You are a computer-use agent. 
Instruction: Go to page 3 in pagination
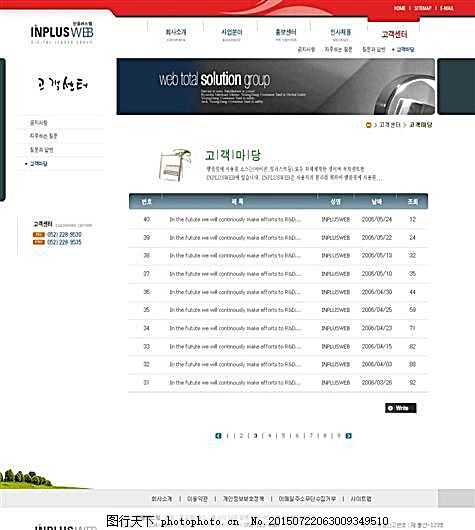pos(256,436)
